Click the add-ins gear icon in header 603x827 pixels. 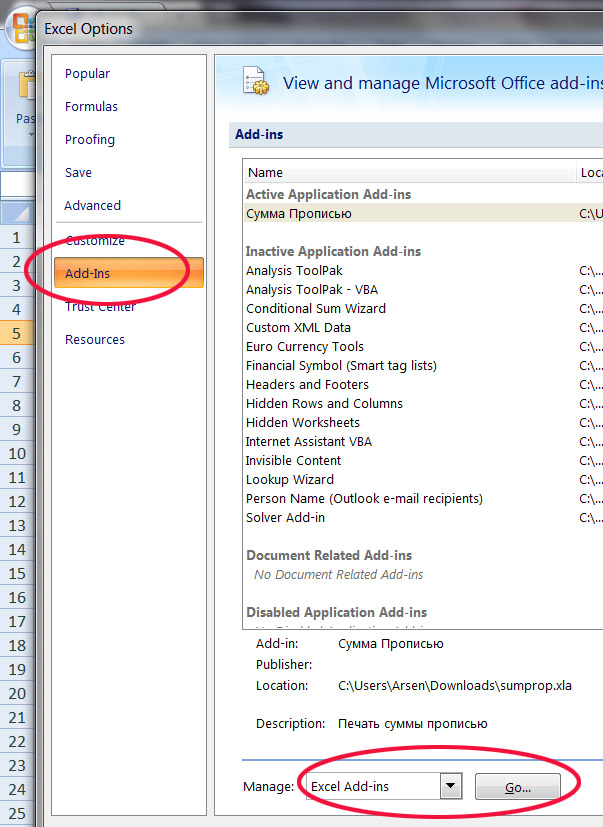point(257,82)
